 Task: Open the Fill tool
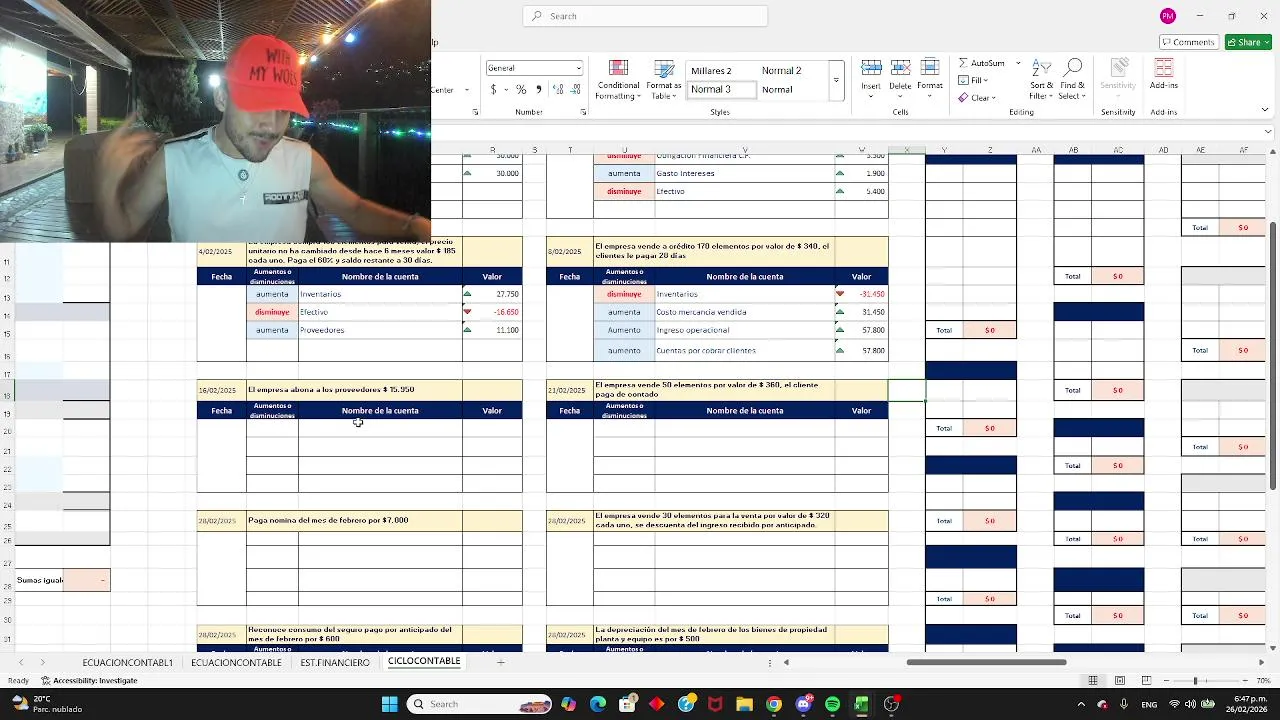tap(973, 80)
